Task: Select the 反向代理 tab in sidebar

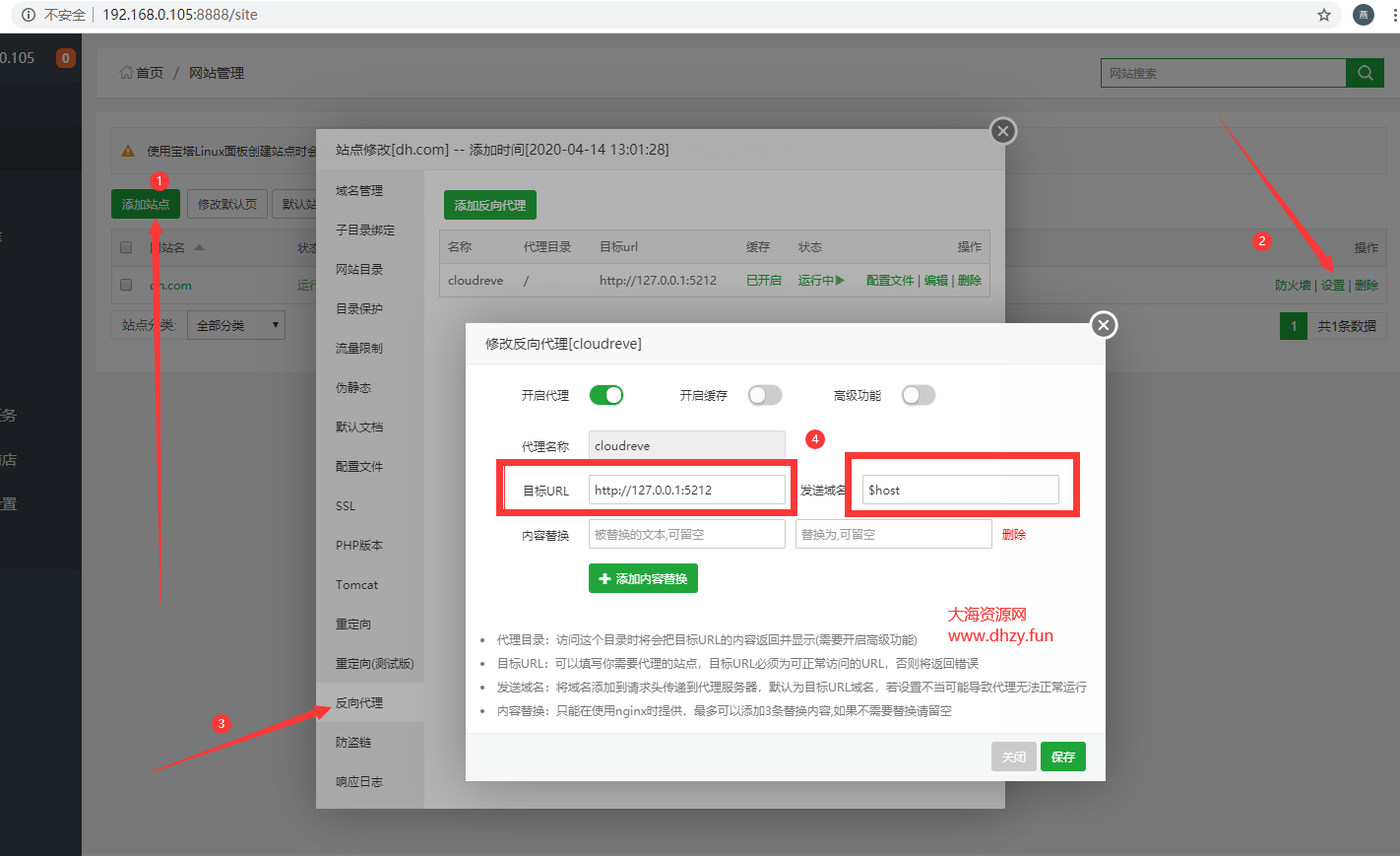Action: (359, 702)
